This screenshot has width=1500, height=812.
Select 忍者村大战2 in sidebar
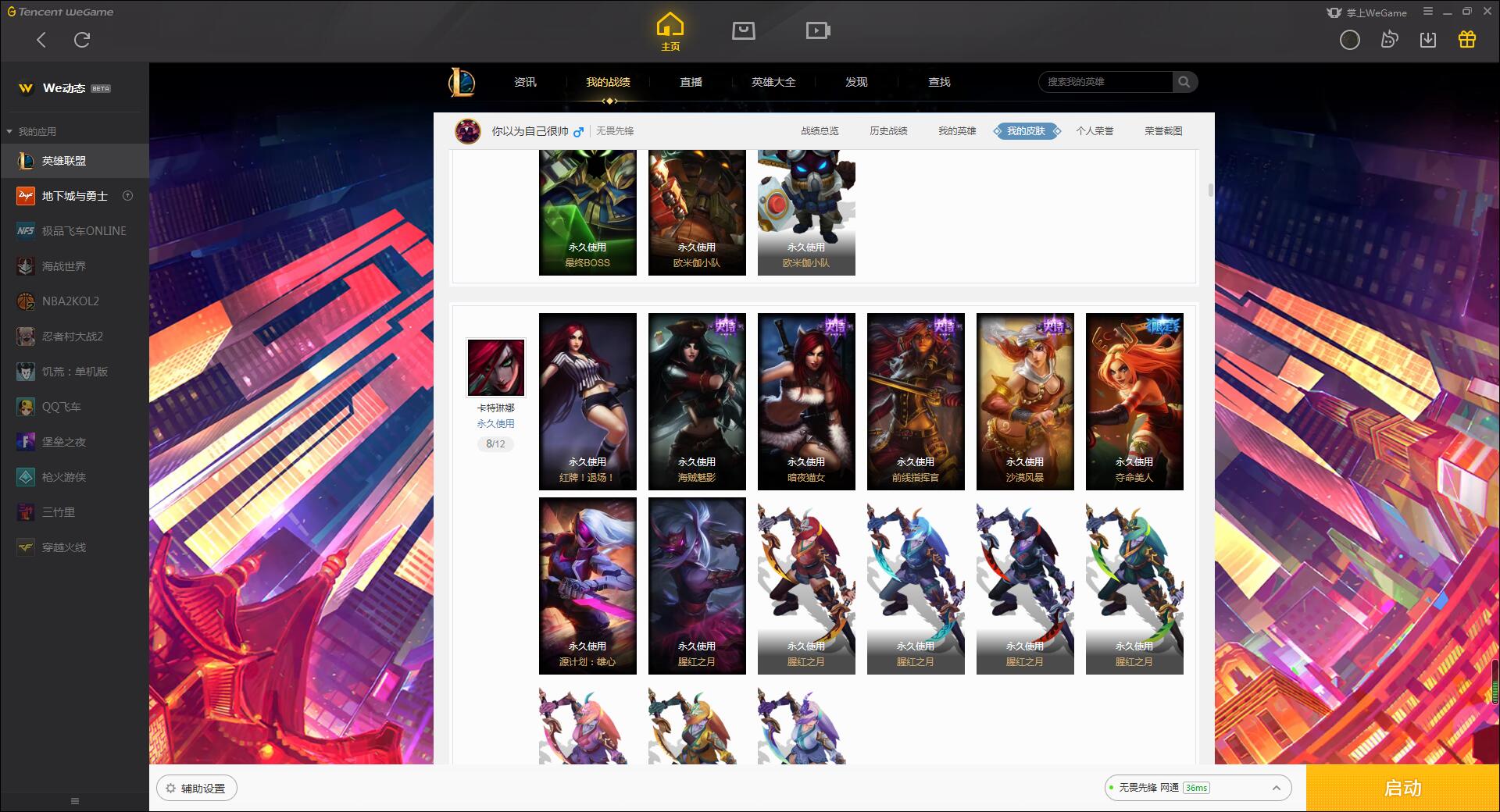pyautogui.click(x=74, y=337)
